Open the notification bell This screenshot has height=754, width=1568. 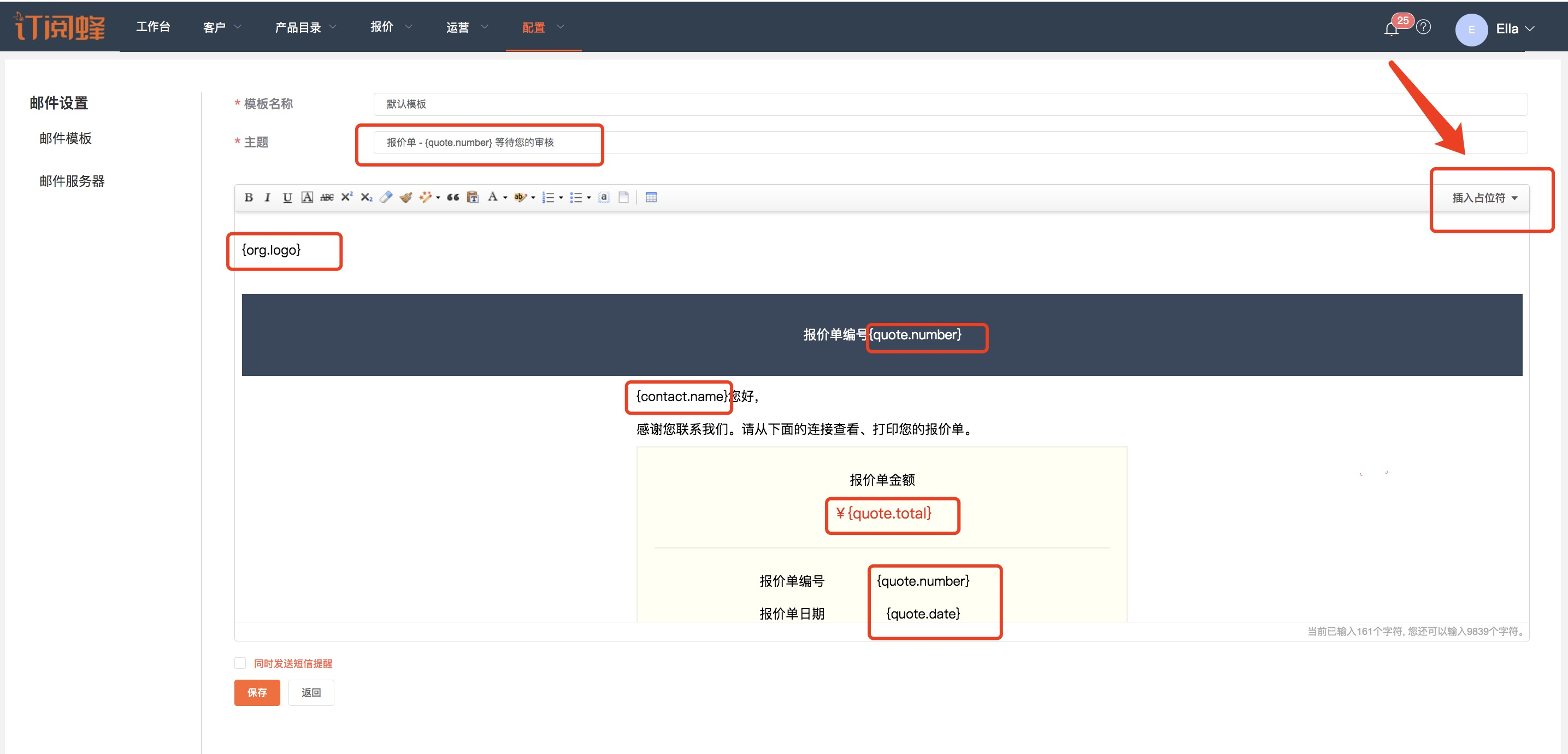pos(1391,28)
